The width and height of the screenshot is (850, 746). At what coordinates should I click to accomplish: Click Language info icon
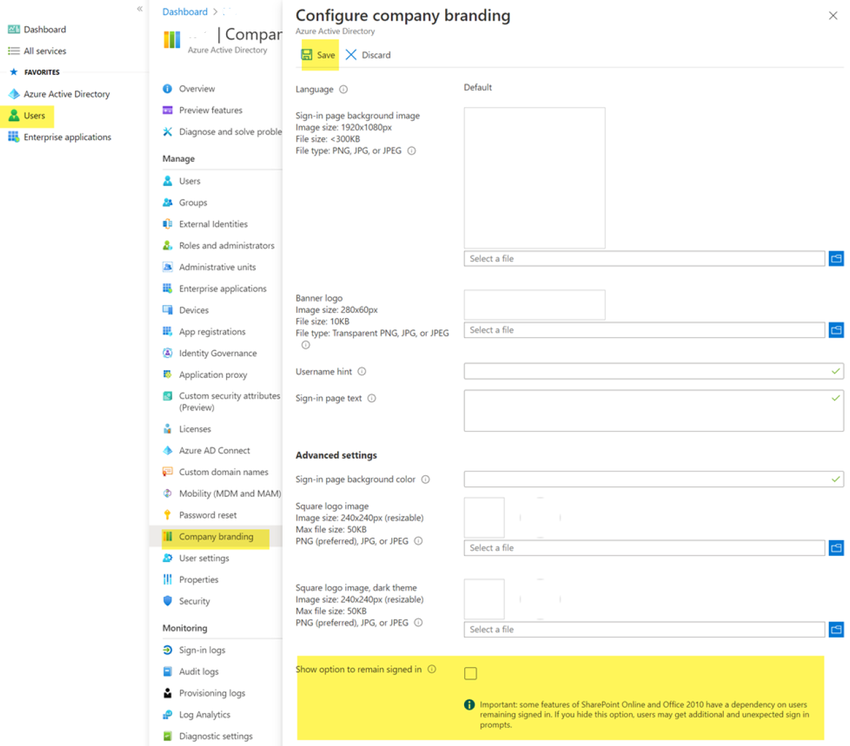pyautogui.click(x=343, y=89)
